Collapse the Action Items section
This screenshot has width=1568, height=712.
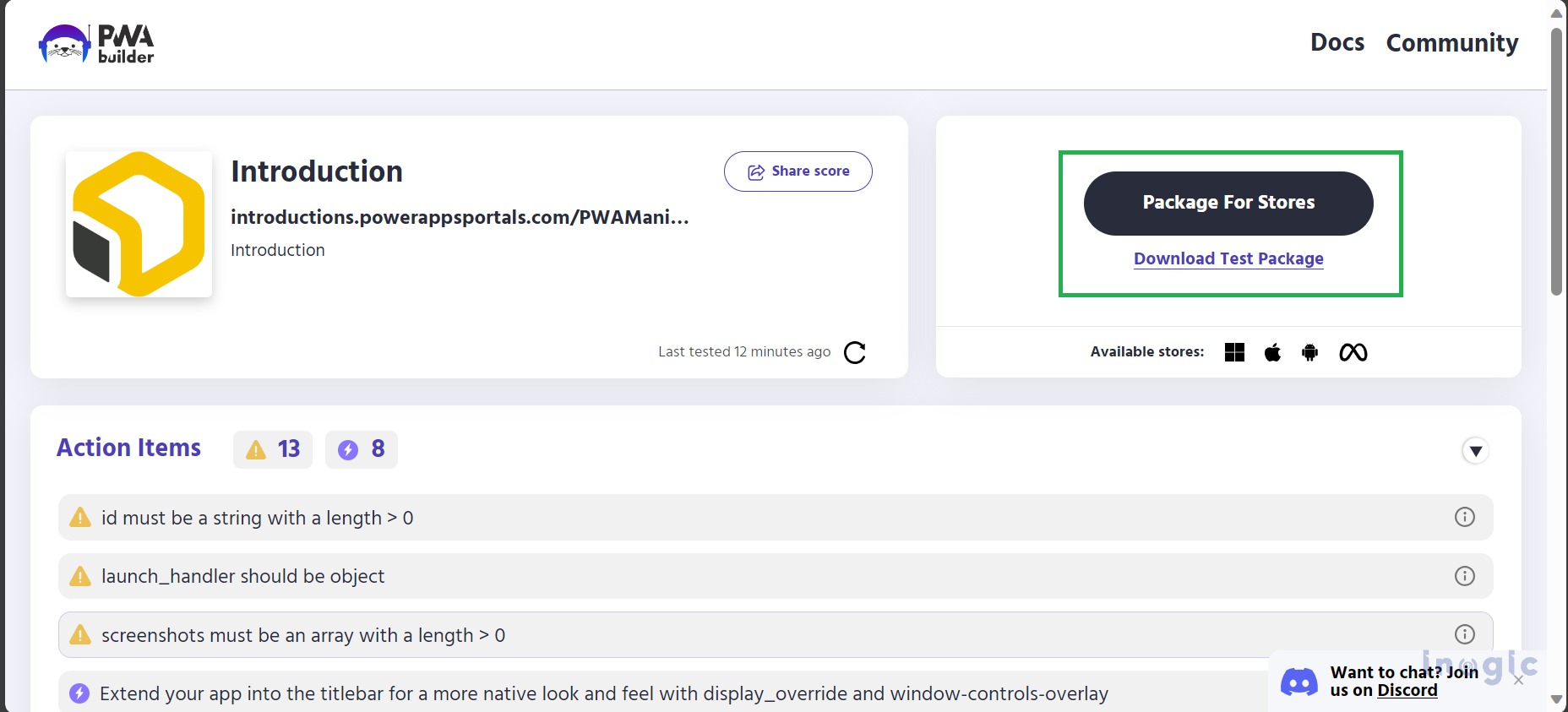click(x=1475, y=451)
